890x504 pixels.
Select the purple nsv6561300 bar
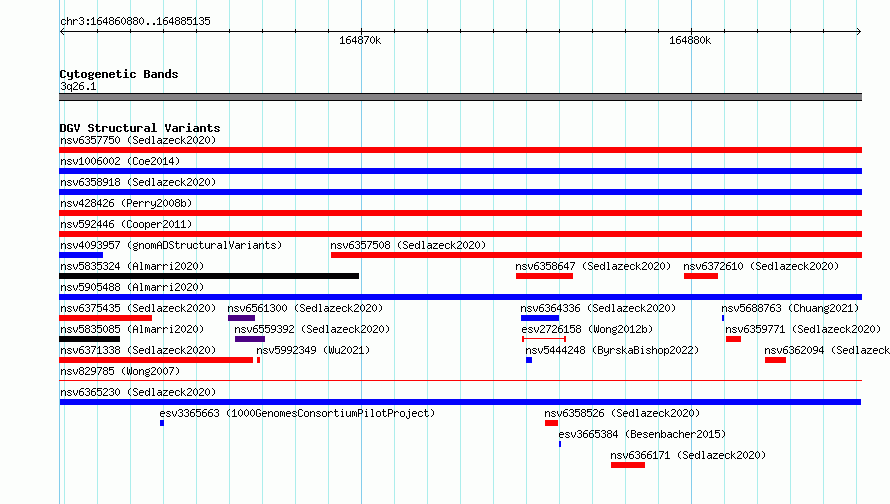[241, 318]
